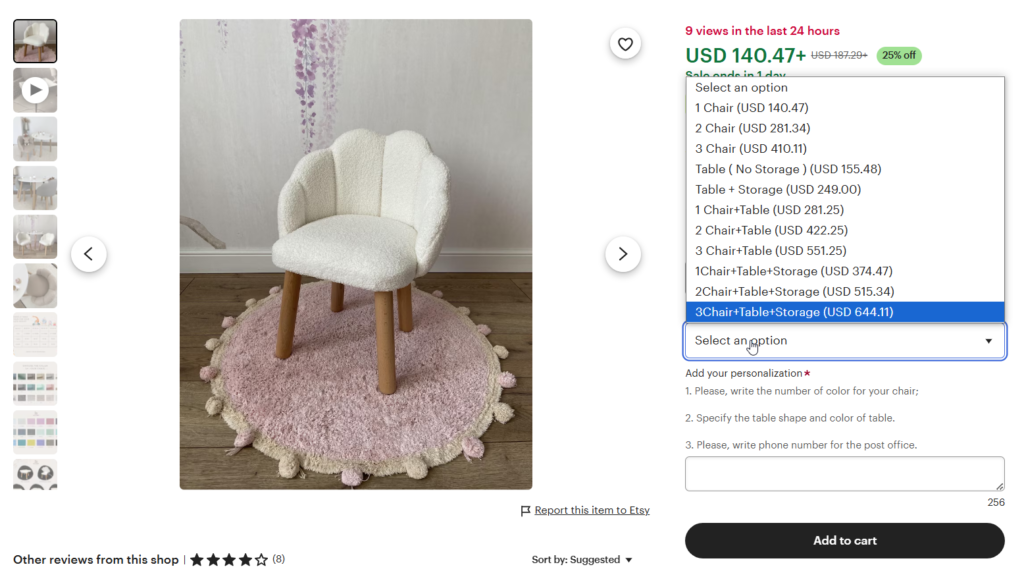
Task: Play the product video thumbnail
Action: [35, 91]
